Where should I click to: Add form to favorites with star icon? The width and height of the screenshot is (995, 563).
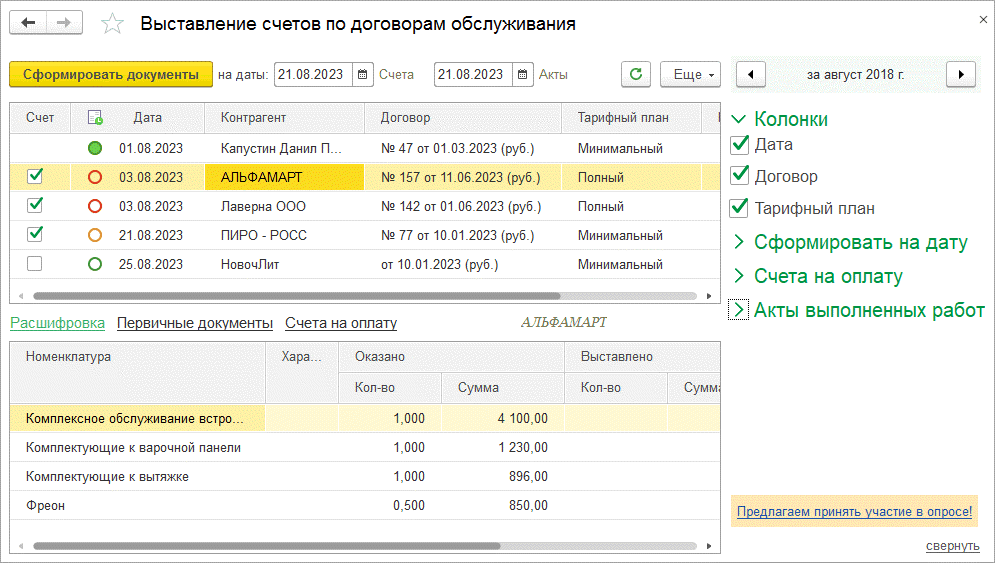[x=114, y=24]
